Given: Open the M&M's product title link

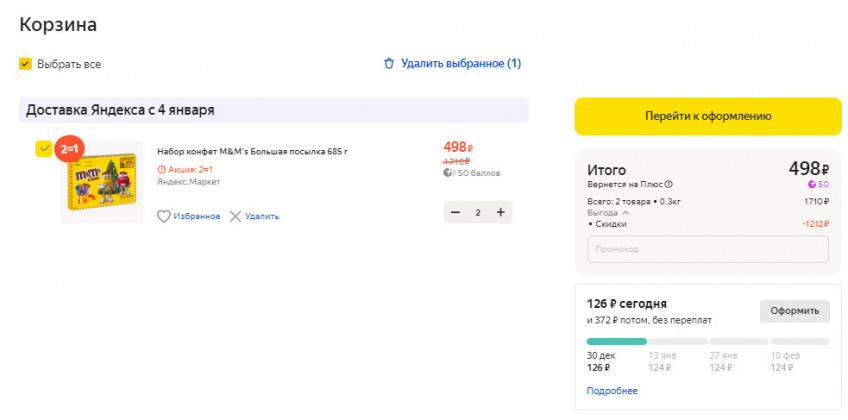Looking at the screenshot, I should pos(252,151).
